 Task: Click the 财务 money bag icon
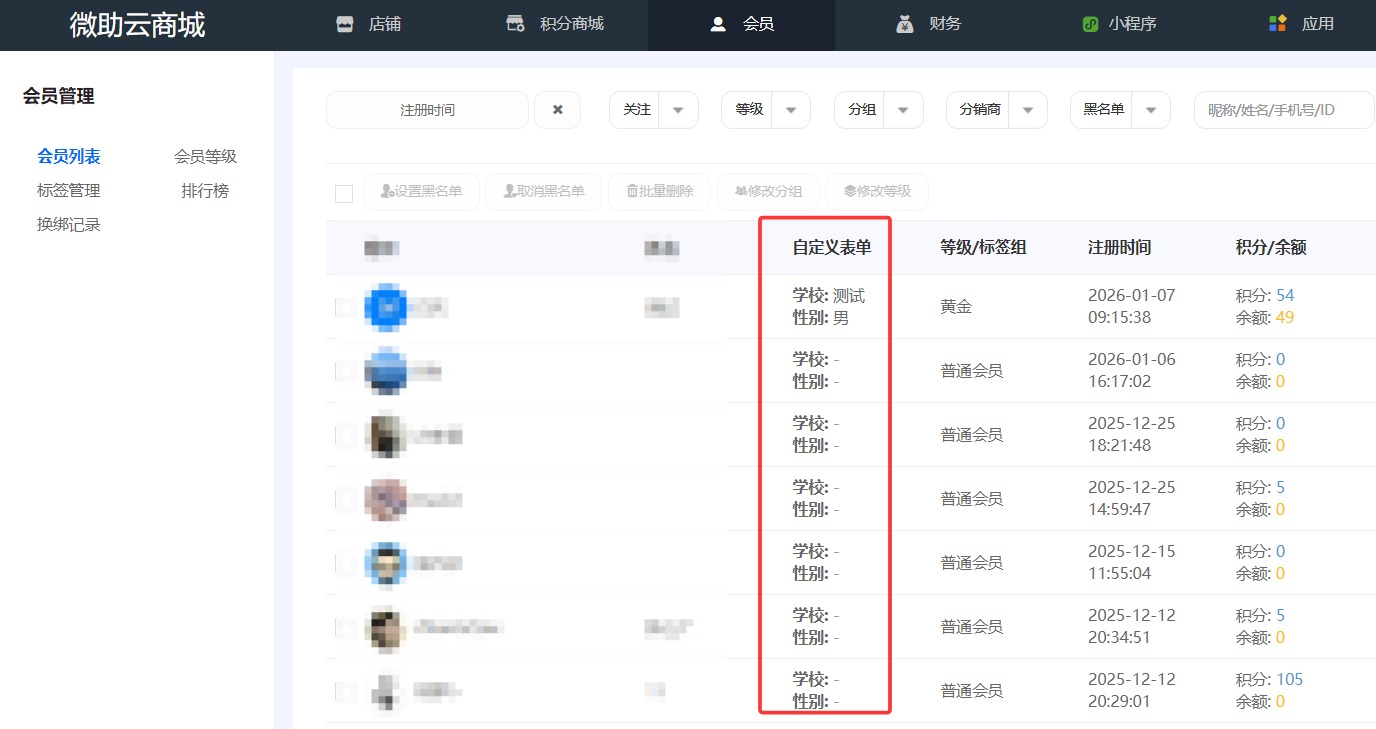[906, 22]
